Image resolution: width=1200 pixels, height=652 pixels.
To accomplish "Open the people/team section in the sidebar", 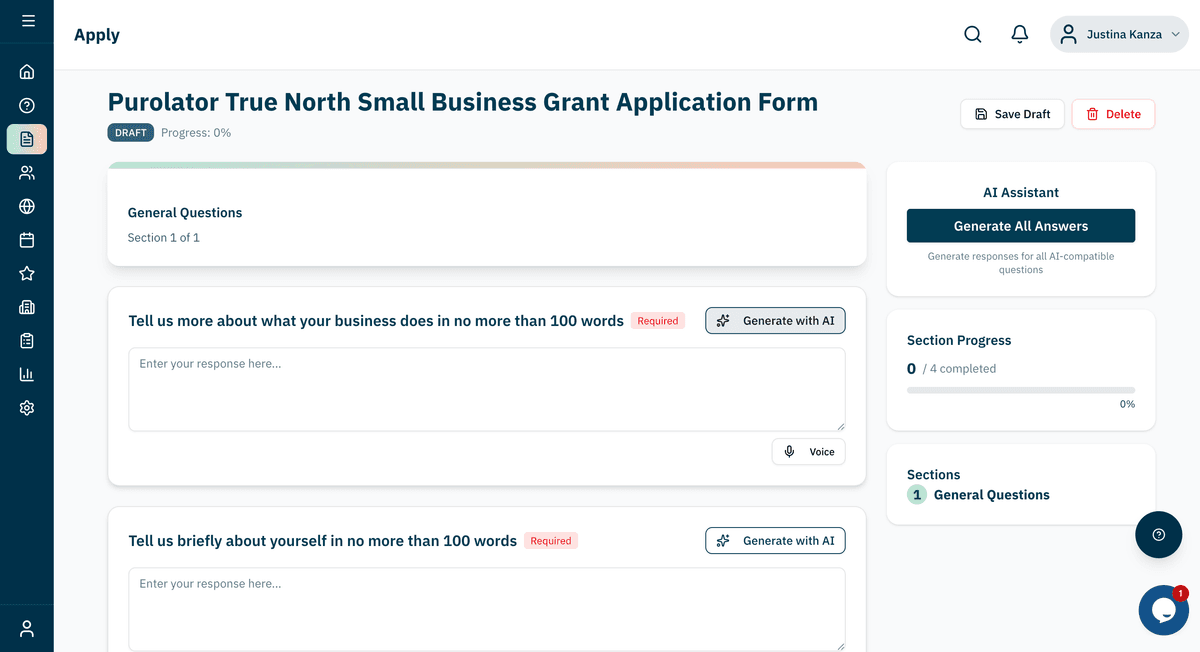I will coord(26,172).
